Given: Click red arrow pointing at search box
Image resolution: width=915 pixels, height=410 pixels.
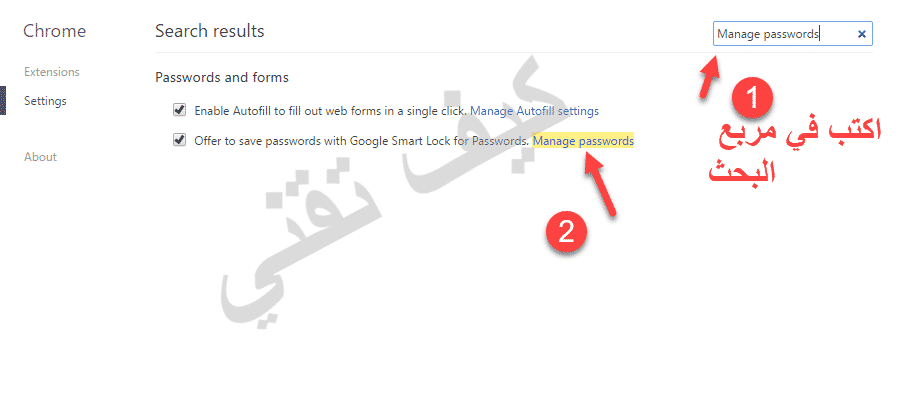Looking at the screenshot, I should [707, 77].
